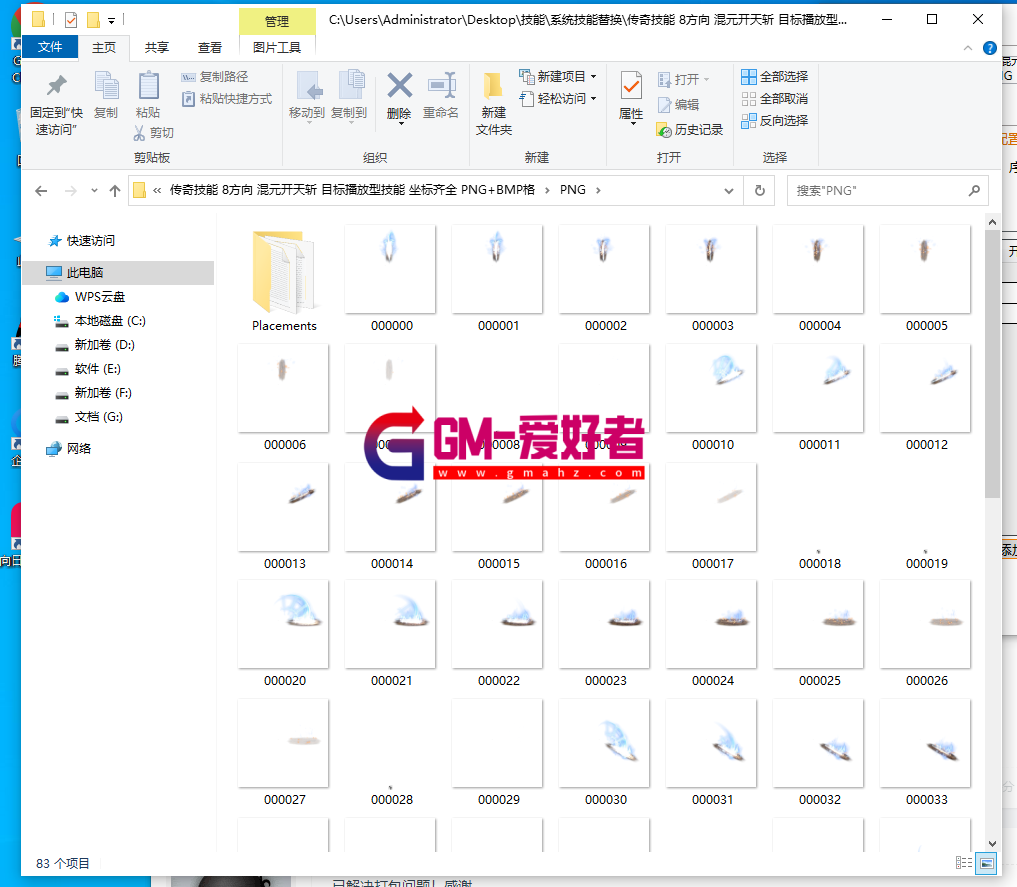
Task: Select This PC (此电脑) in sidebar
Action: 117,273
